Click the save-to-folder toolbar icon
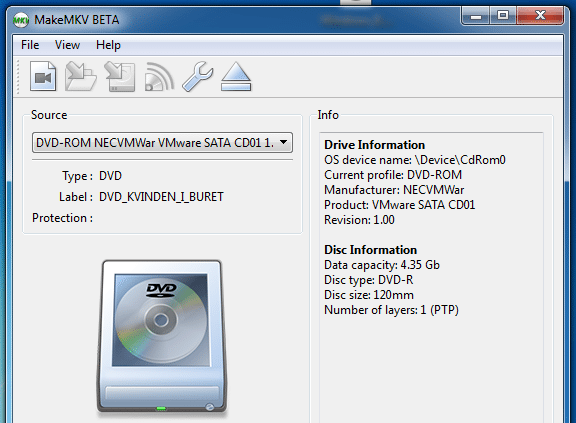The height and width of the screenshot is (423, 576). 80,76
